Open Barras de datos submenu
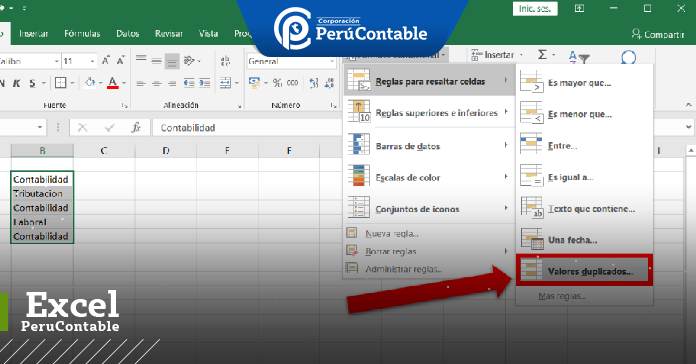This screenshot has height=364, width=696. 429,146
